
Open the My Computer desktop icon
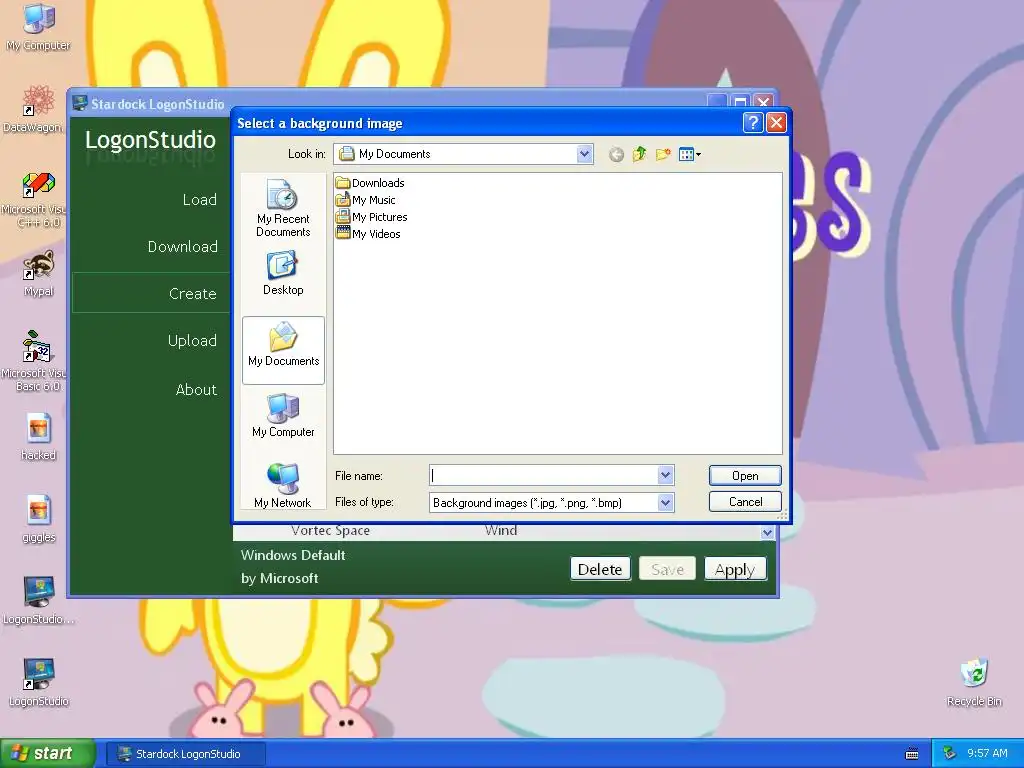click(38, 26)
